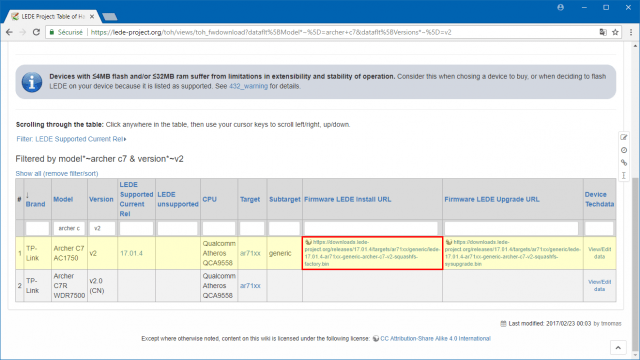Open ar71xx target link in Archer C7R row
This screenshot has height=360, width=640.
250,286
